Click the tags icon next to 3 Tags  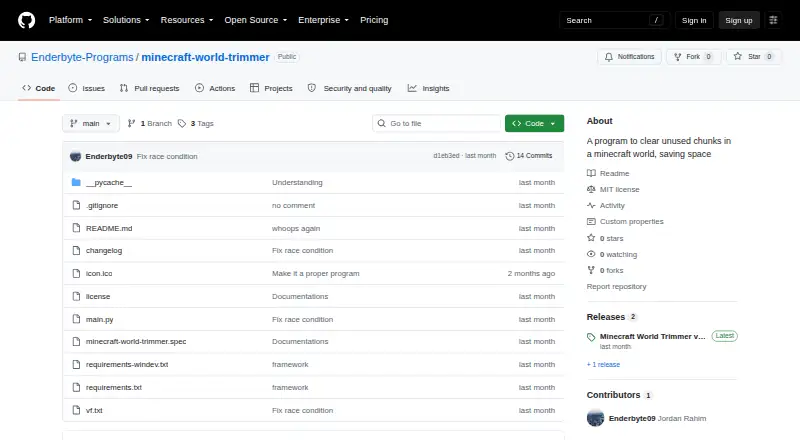(182, 124)
